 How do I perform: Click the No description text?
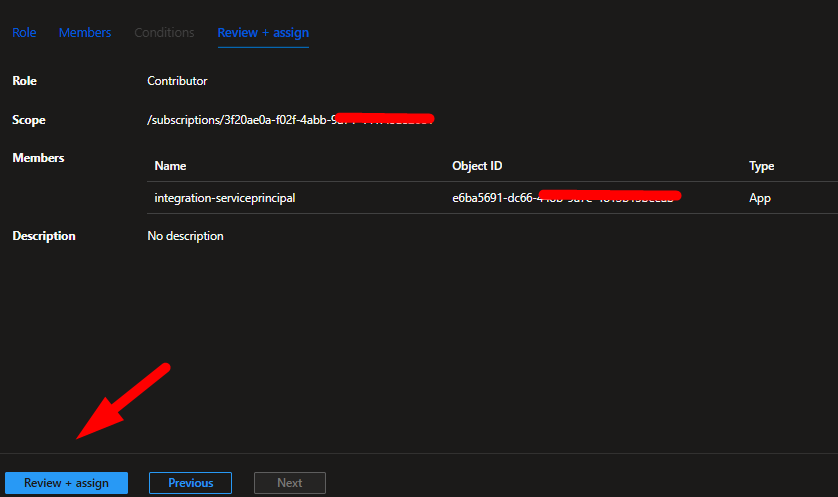[185, 236]
